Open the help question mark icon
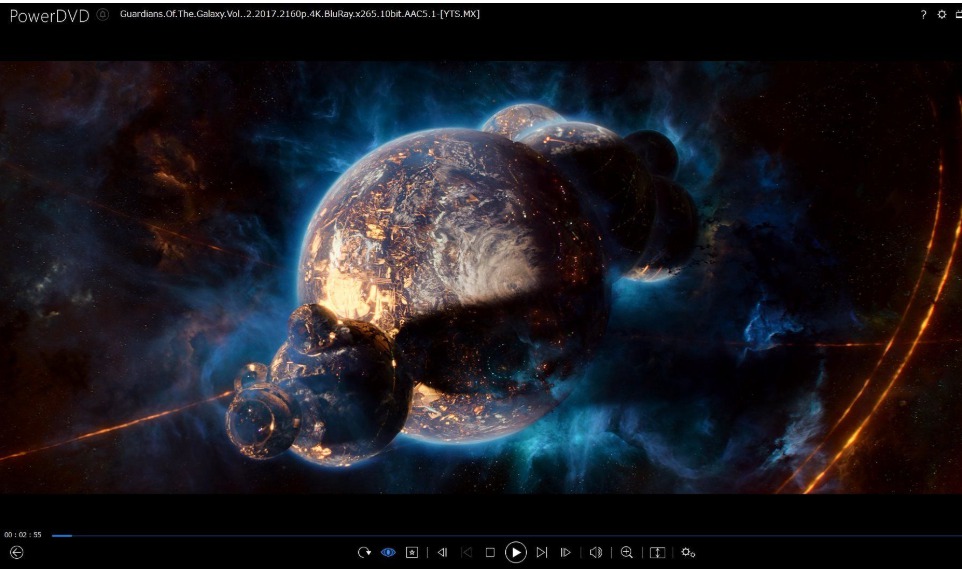 [923, 14]
